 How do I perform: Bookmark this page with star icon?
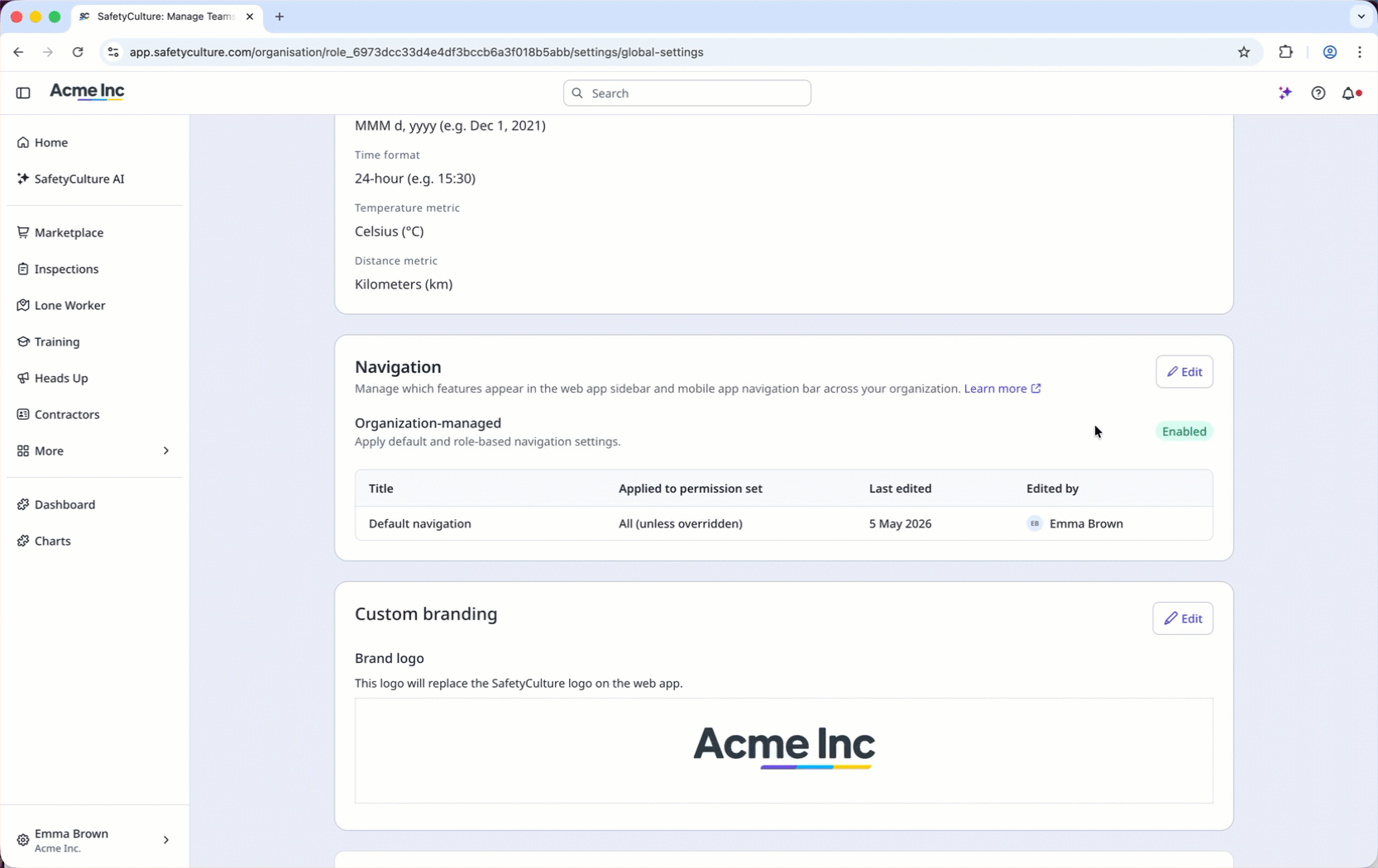coord(1243,52)
